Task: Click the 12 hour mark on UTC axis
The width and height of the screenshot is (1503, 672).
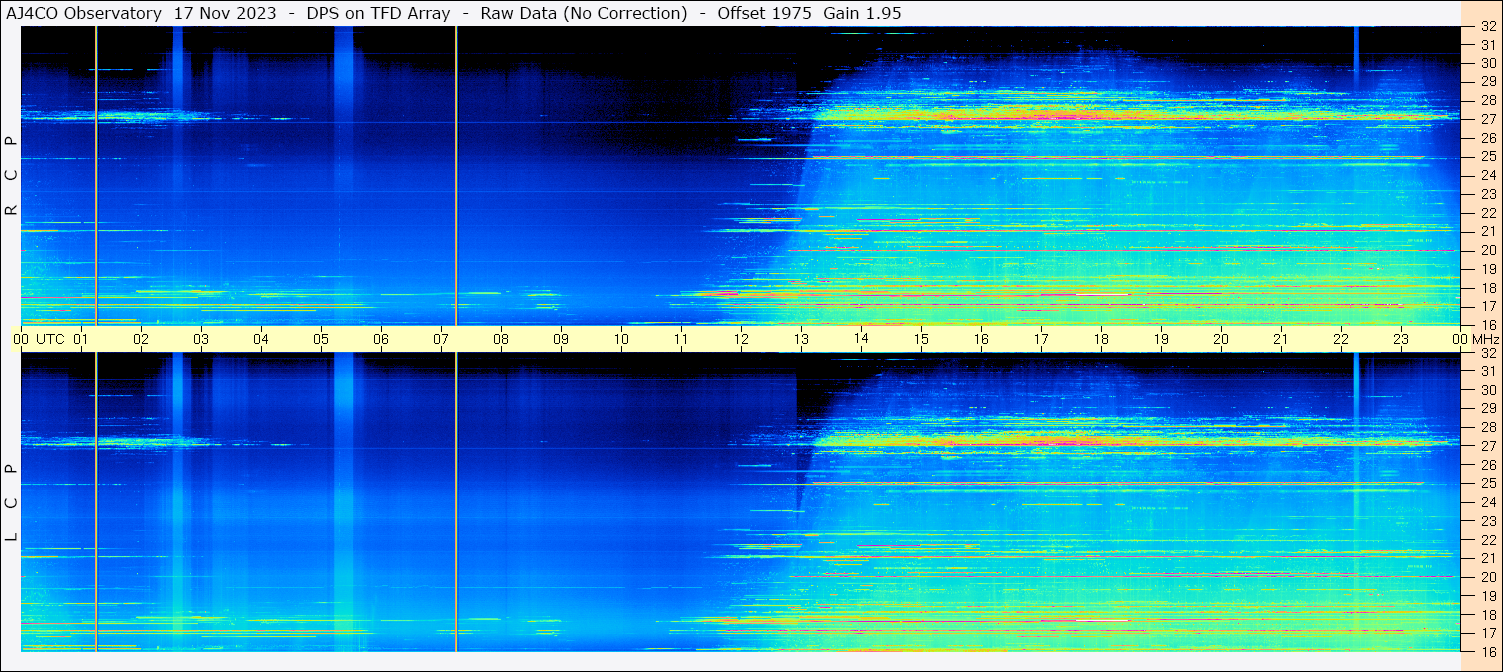Action: point(741,339)
